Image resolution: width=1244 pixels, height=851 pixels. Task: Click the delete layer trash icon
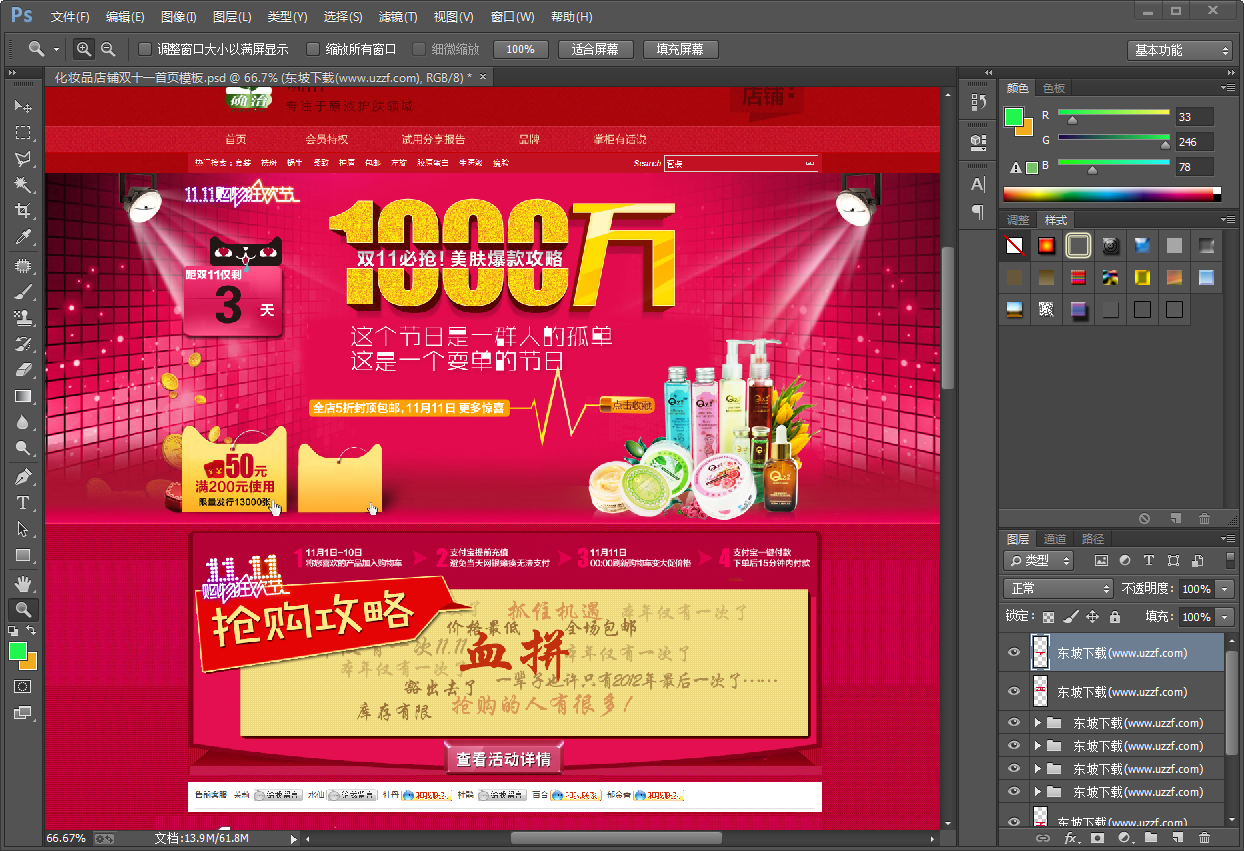coord(1204,837)
